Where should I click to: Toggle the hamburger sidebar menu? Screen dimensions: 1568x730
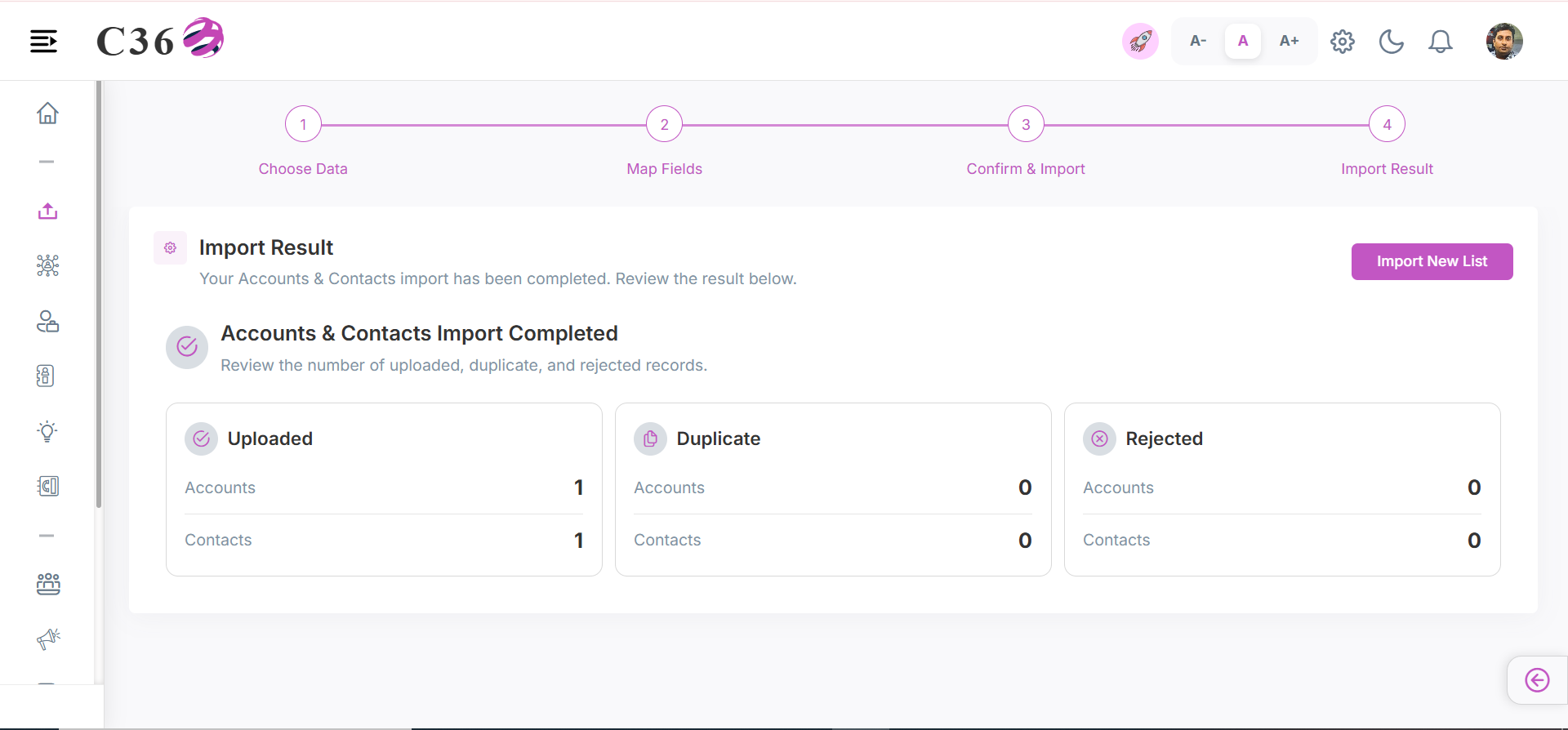pyautogui.click(x=43, y=41)
